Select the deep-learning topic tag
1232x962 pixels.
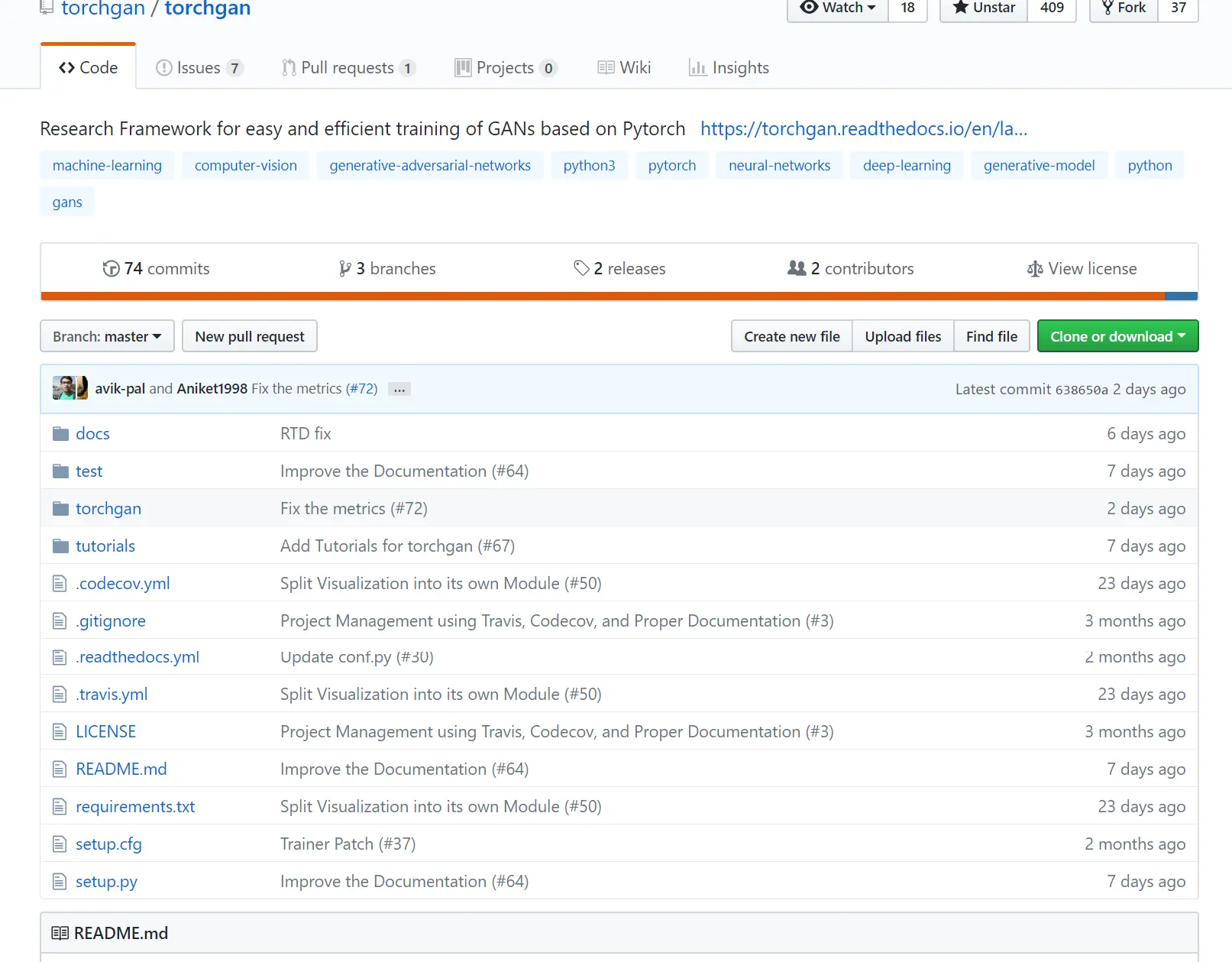click(907, 166)
